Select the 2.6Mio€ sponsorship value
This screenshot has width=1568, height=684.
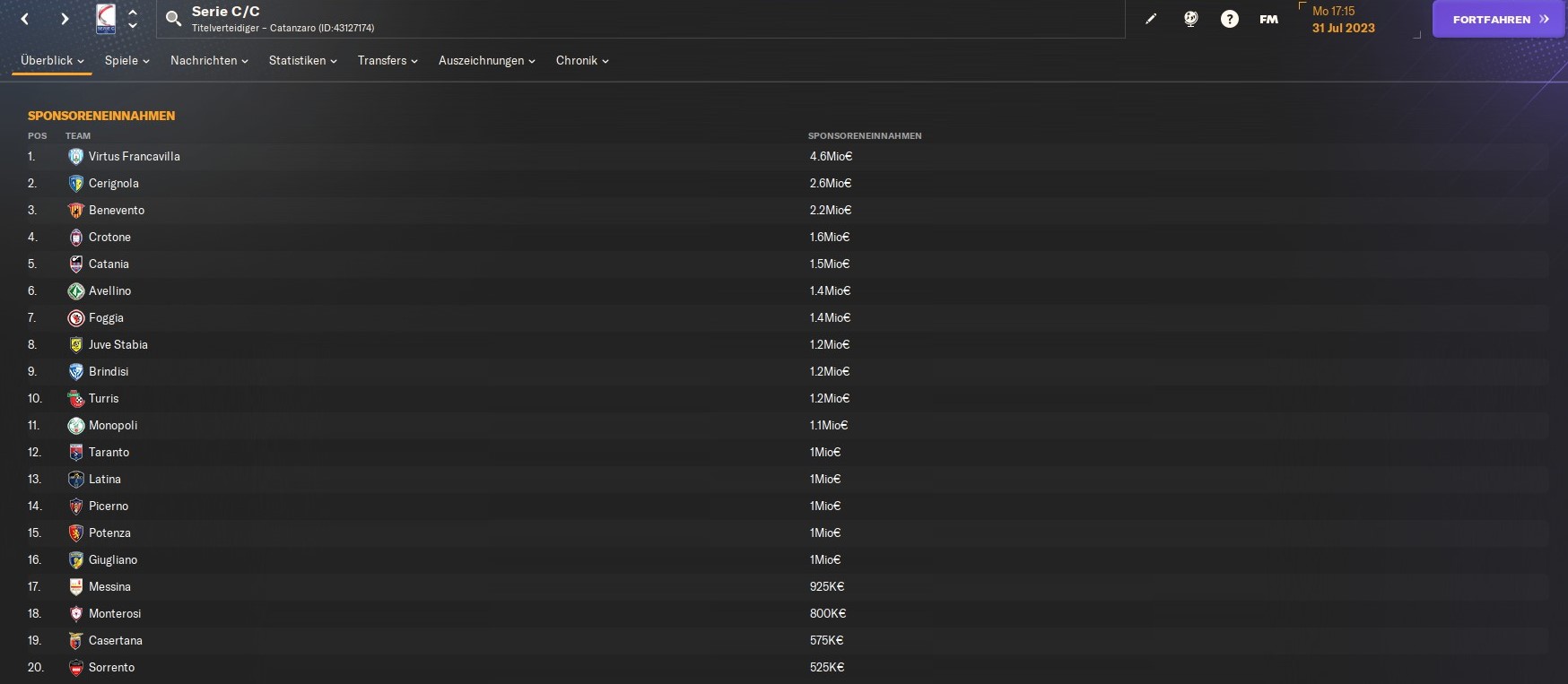(831, 183)
